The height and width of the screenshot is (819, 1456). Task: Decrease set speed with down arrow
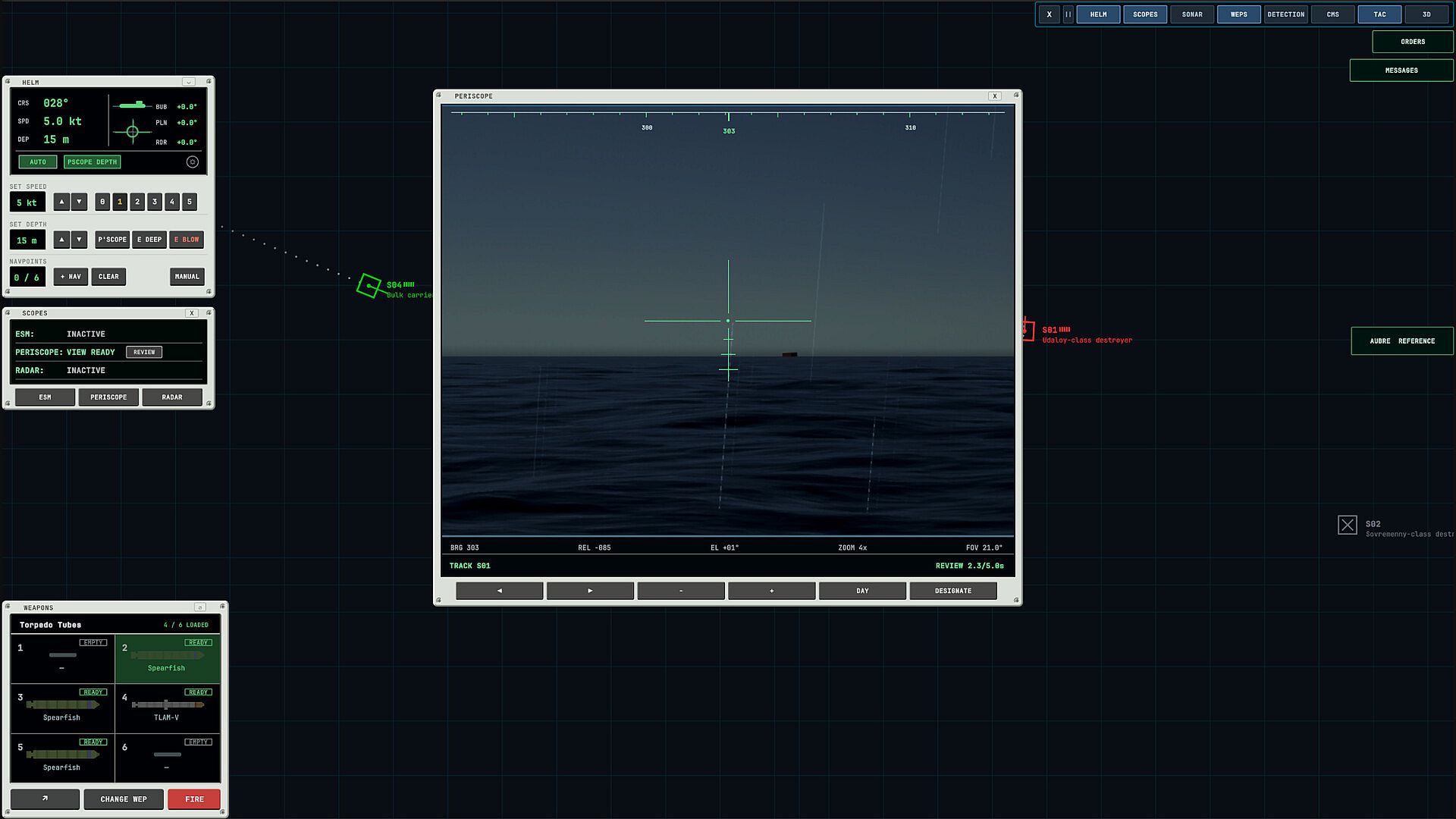pos(79,202)
